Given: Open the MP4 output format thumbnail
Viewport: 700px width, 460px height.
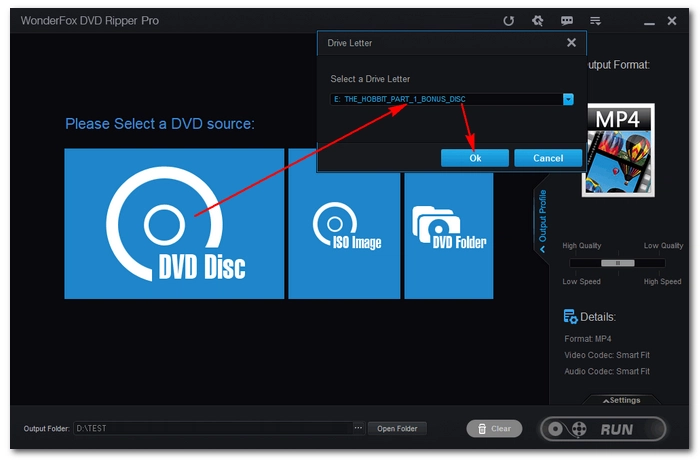Looking at the screenshot, I should (x=618, y=150).
